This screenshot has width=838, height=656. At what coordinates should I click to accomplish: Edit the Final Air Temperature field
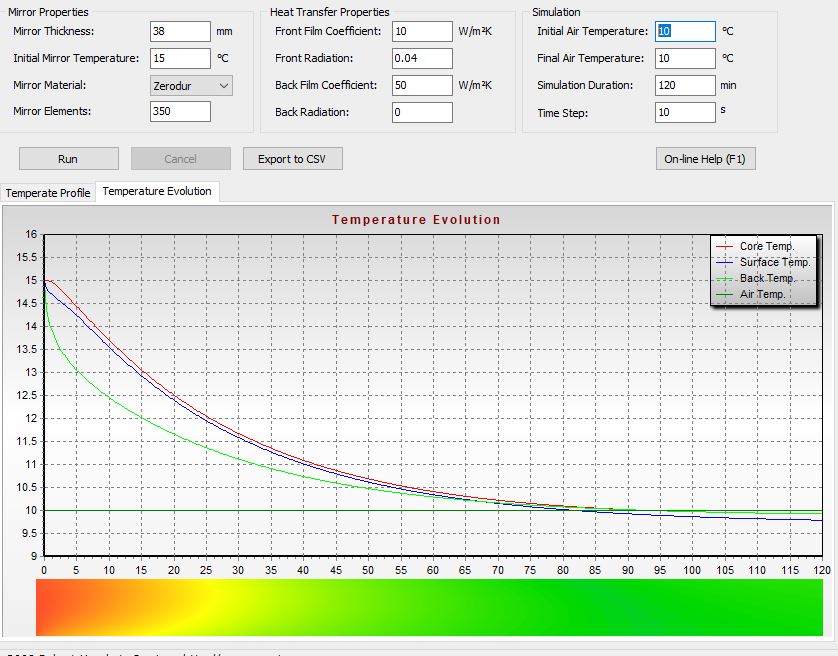pyautogui.click(x=685, y=59)
